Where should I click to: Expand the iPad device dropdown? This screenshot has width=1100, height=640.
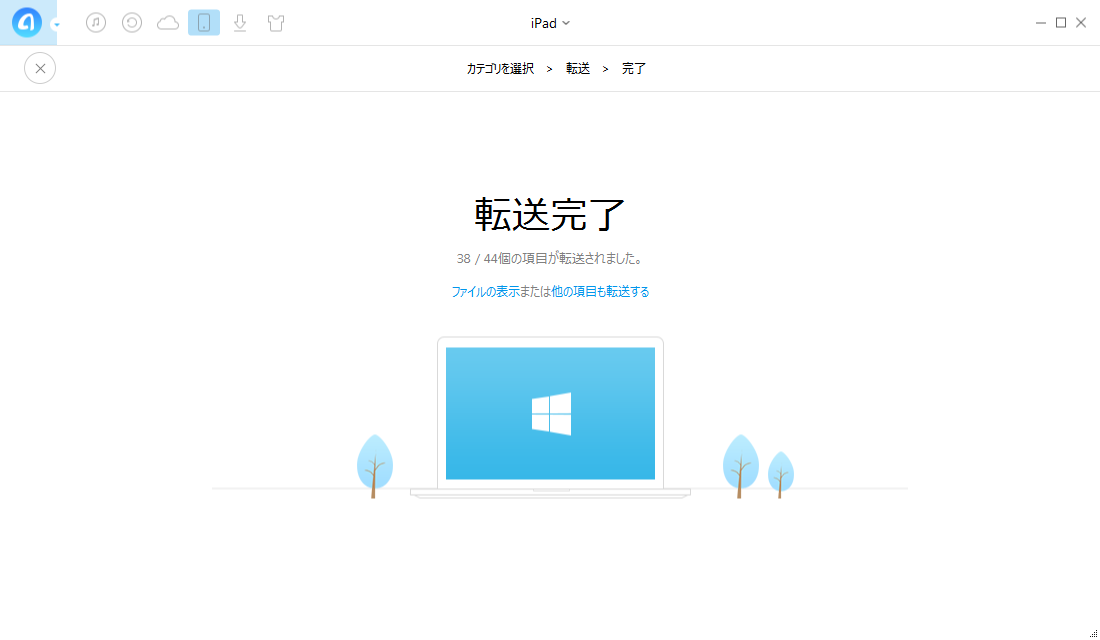[x=550, y=23]
